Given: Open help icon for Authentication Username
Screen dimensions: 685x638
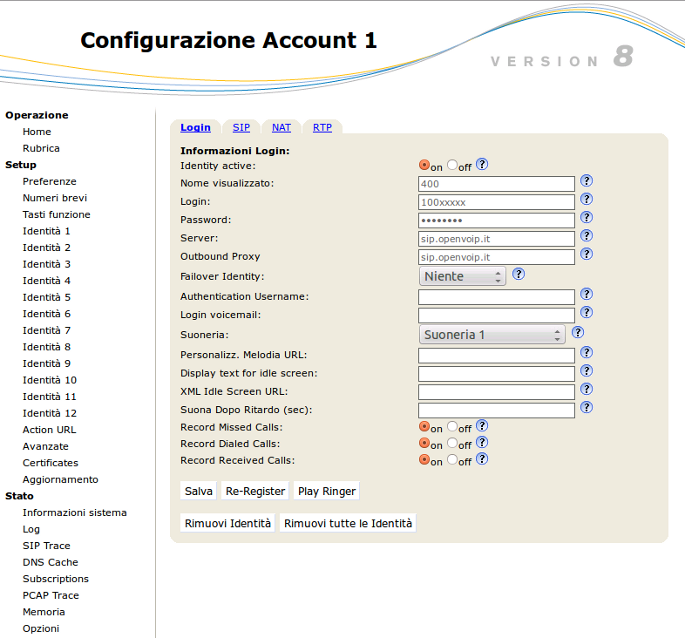Looking at the screenshot, I should click(x=586, y=294).
